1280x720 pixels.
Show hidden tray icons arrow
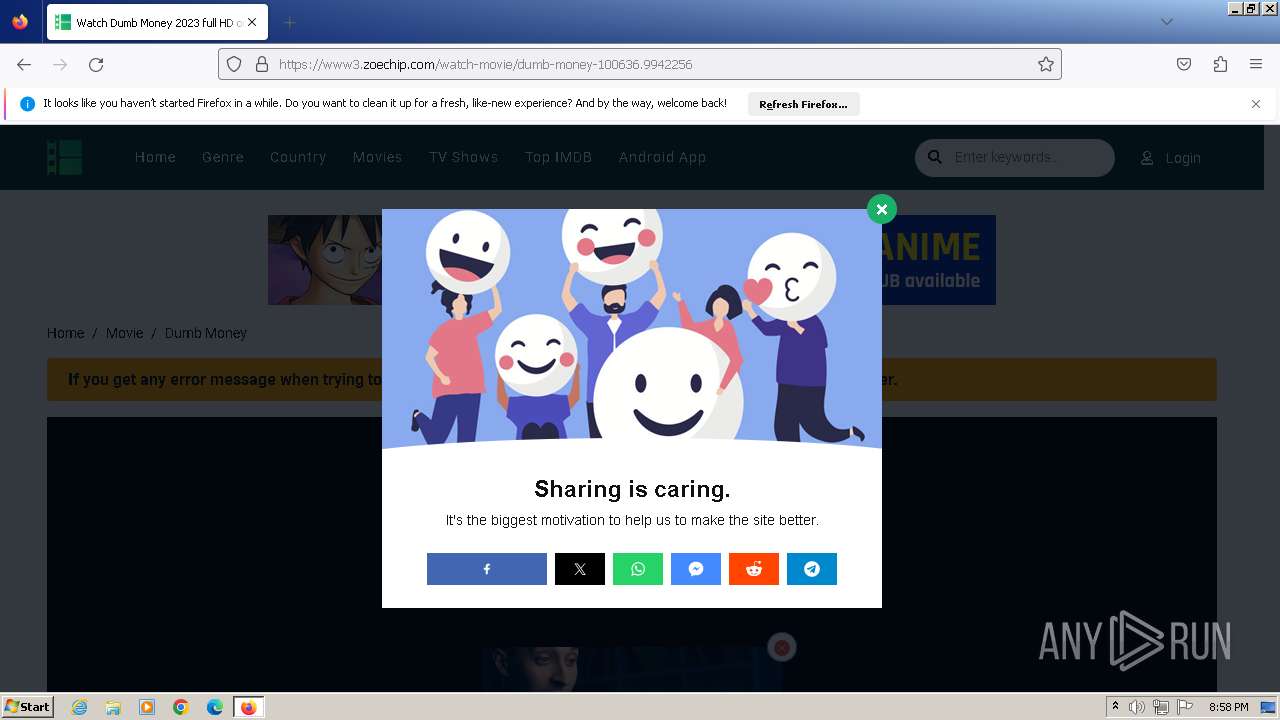1115,706
